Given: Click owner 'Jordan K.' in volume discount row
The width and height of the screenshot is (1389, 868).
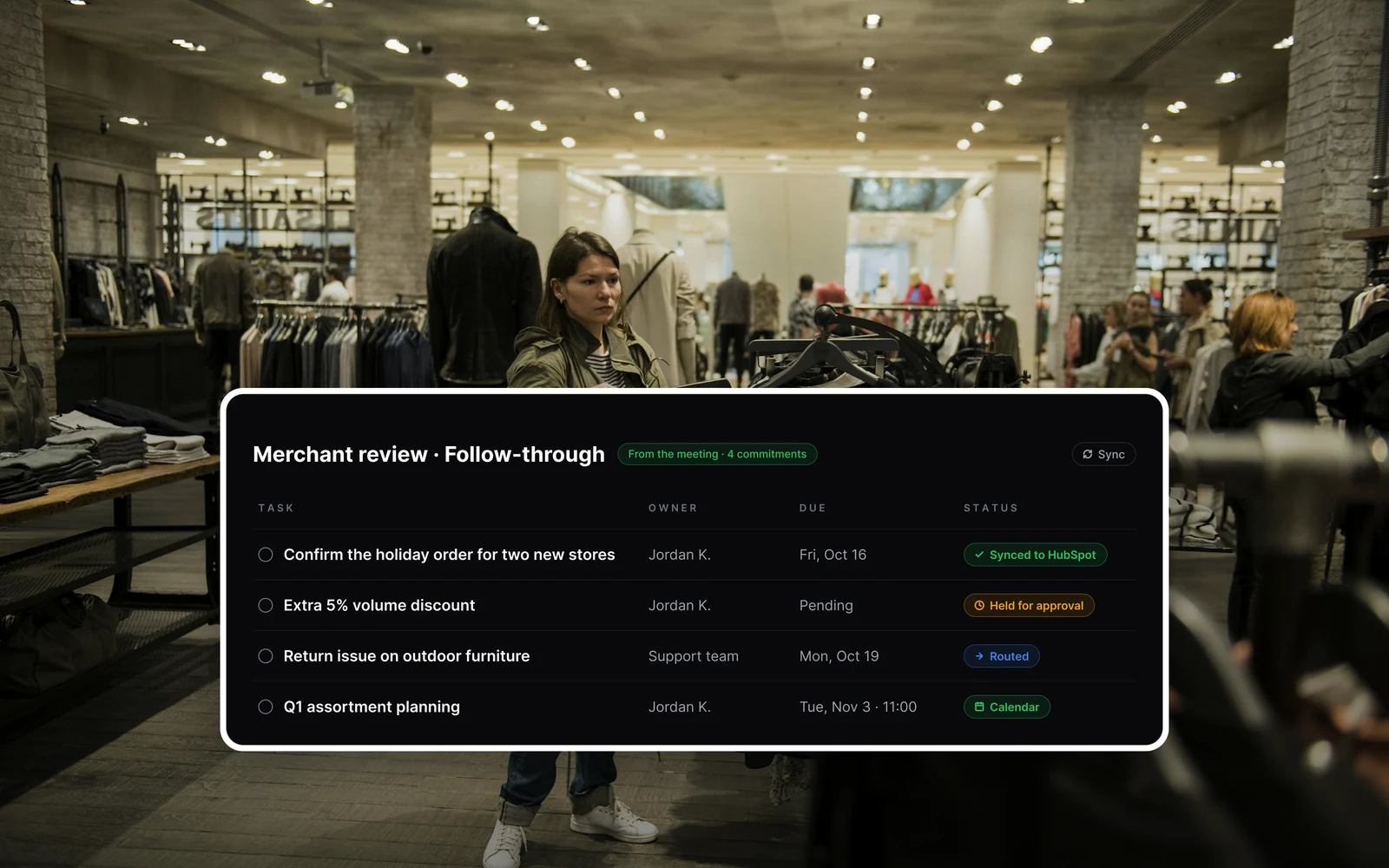Looking at the screenshot, I should click(x=679, y=605).
